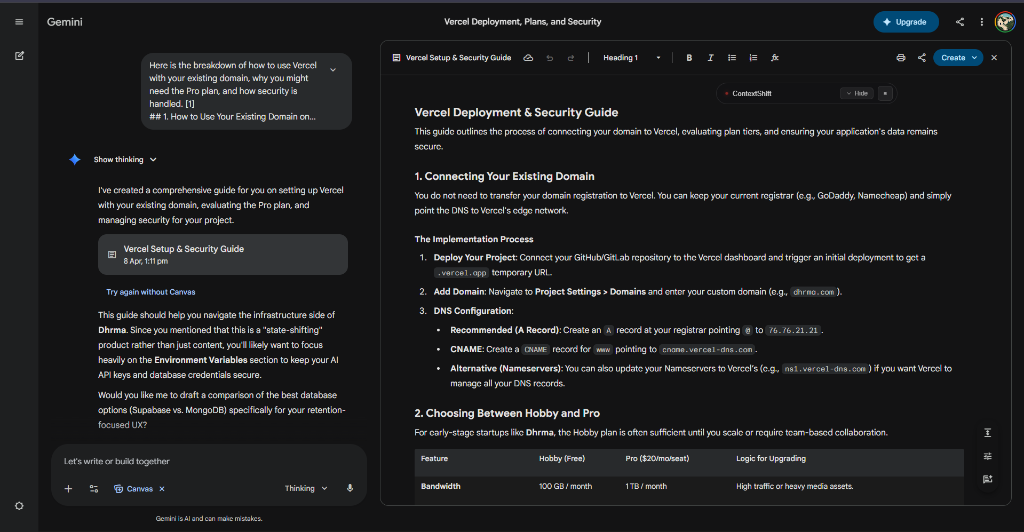This screenshot has height=532, width=1024.
Task: Open the Heading 1 text style dropdown
Action: coord(632,57)
